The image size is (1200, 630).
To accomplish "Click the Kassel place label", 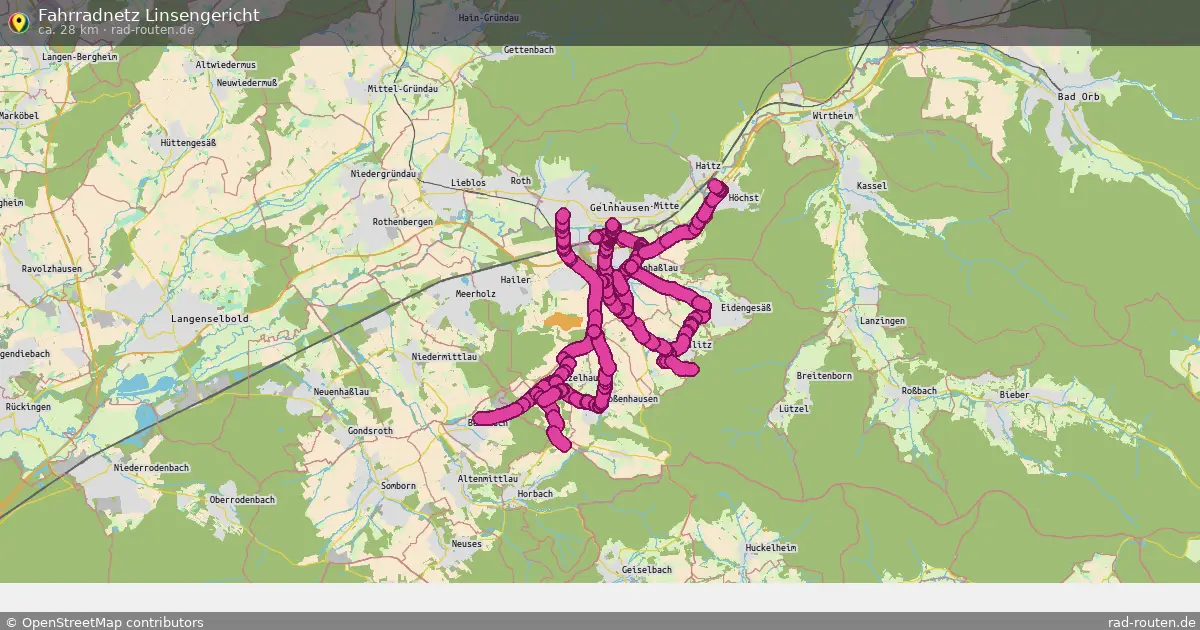I will [x=872, y=187].
